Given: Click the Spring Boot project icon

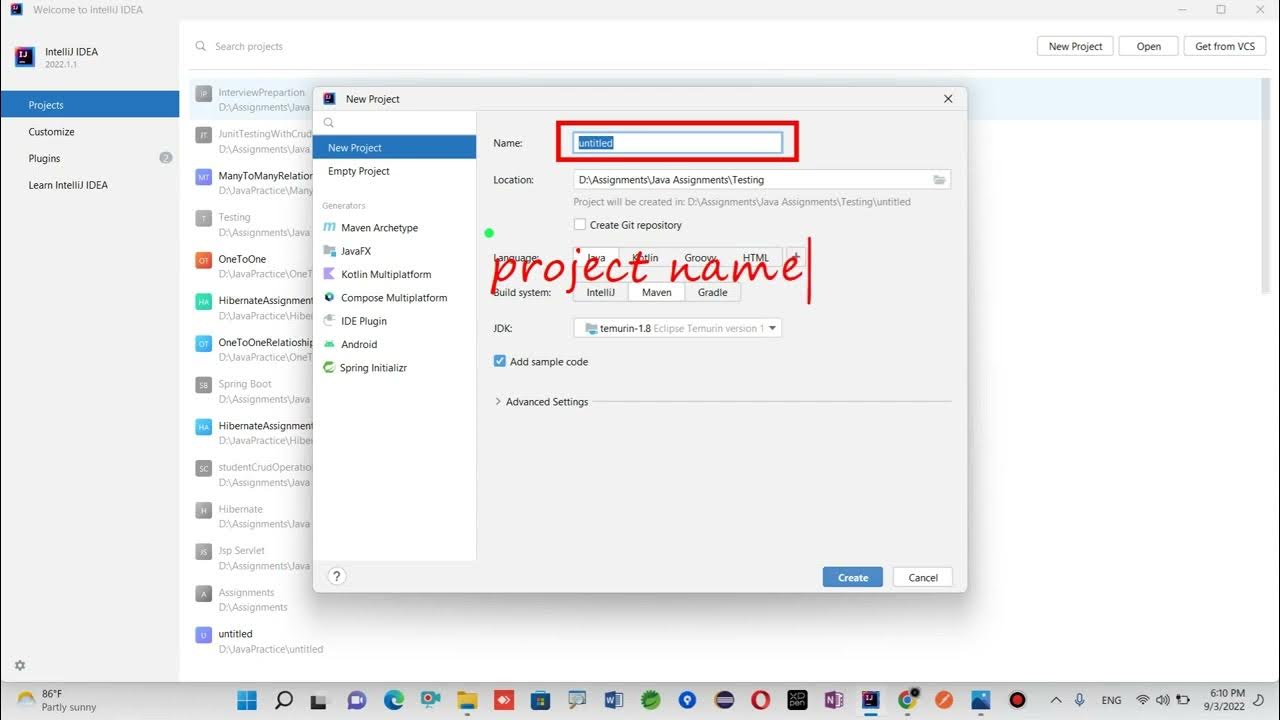Looking at the screenshot, I should click(203, 384).
